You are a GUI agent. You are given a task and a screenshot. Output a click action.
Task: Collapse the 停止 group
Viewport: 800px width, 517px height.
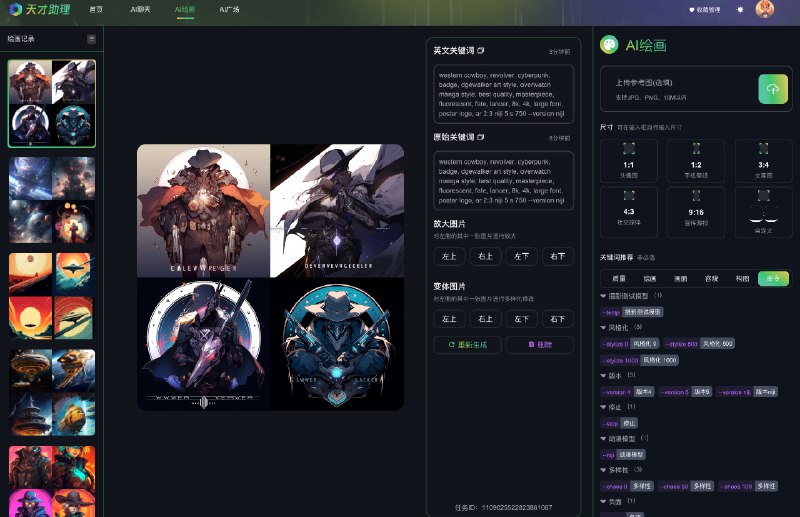coord(604,407)
